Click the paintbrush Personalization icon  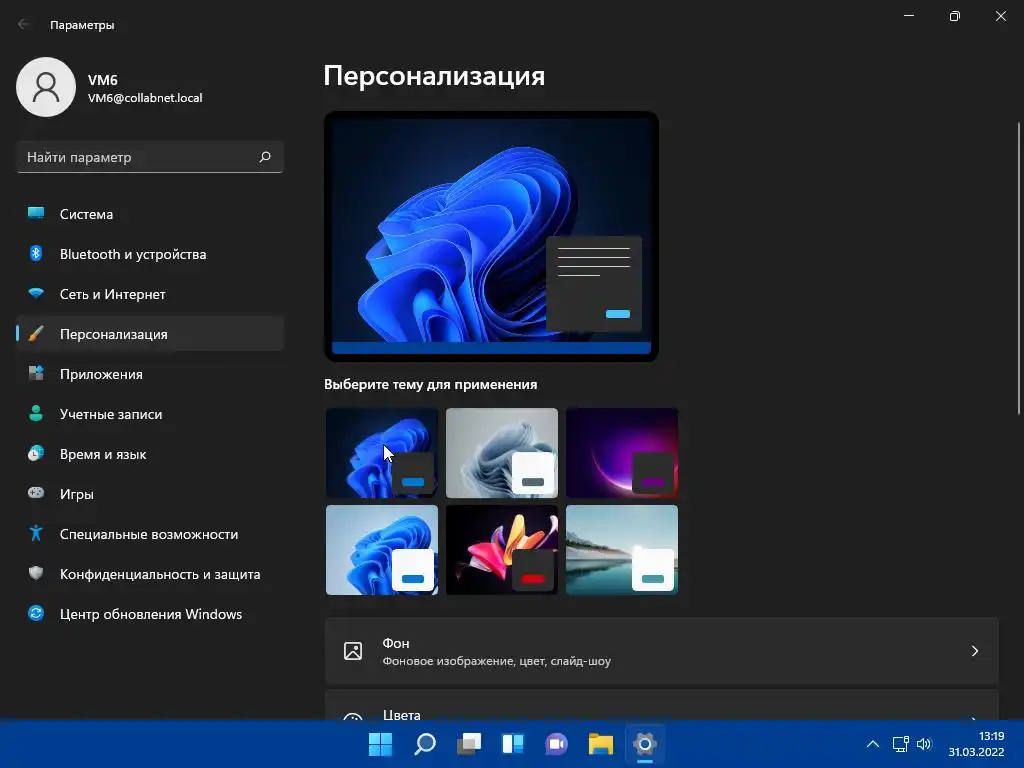click(36, 334)
